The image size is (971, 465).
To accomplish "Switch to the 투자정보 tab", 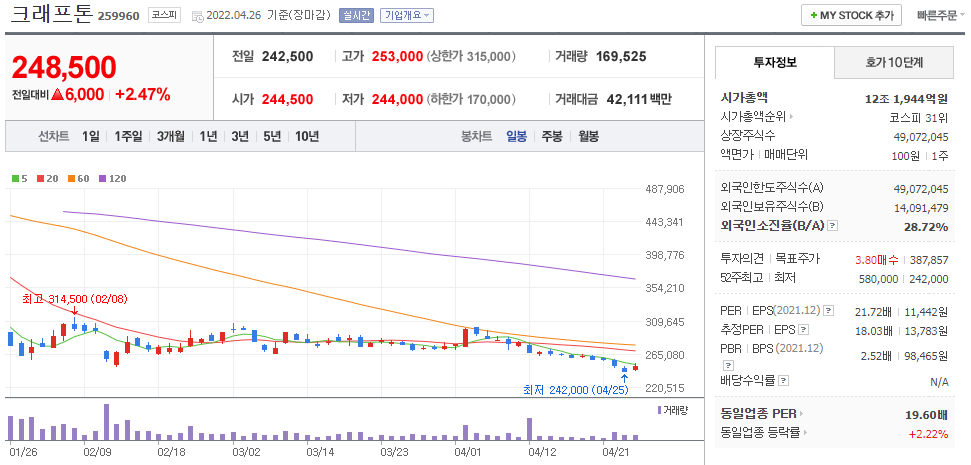I will (x=775, y=63).
